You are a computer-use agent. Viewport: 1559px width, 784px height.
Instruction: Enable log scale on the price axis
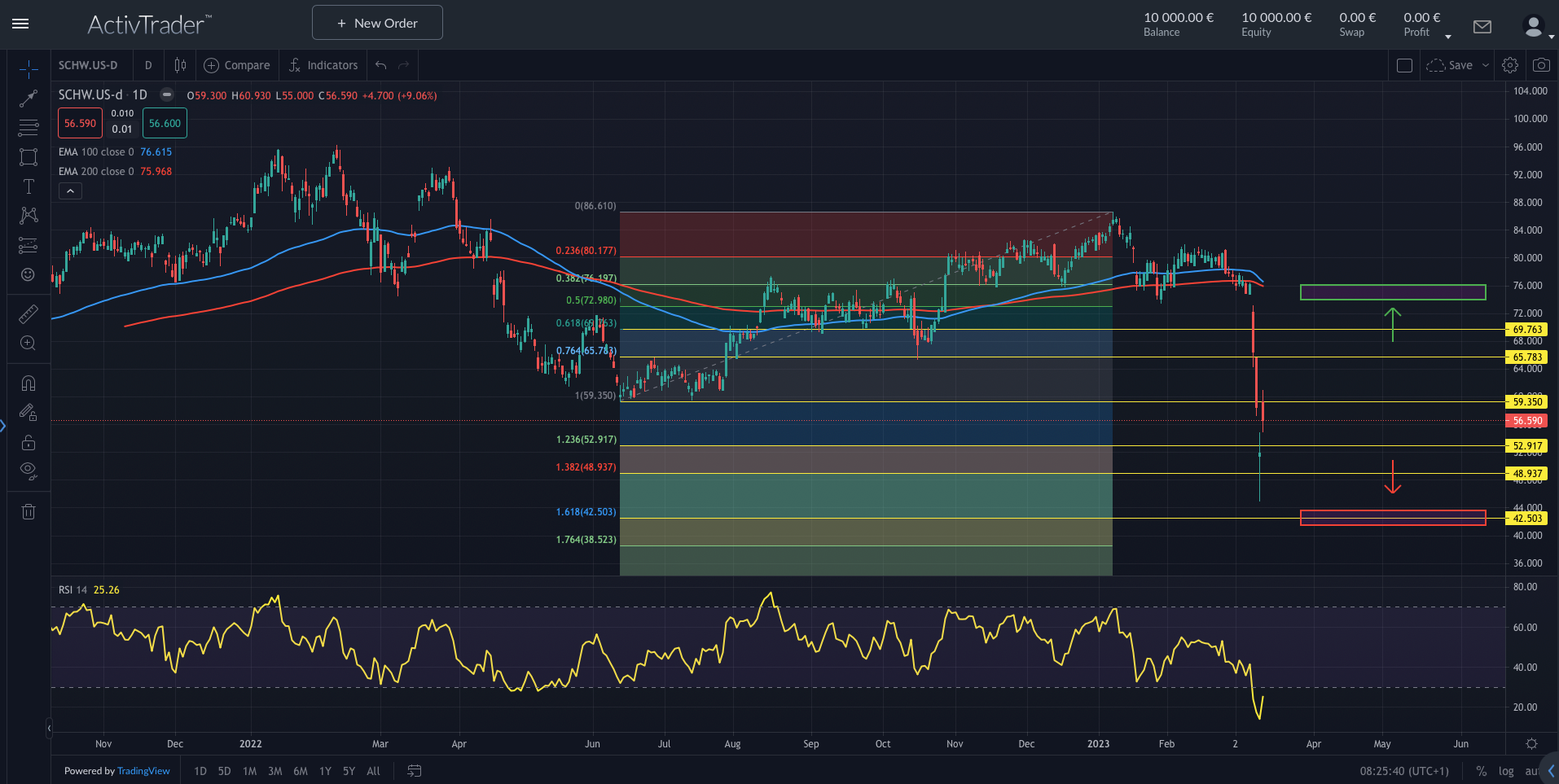[1506, 770]
